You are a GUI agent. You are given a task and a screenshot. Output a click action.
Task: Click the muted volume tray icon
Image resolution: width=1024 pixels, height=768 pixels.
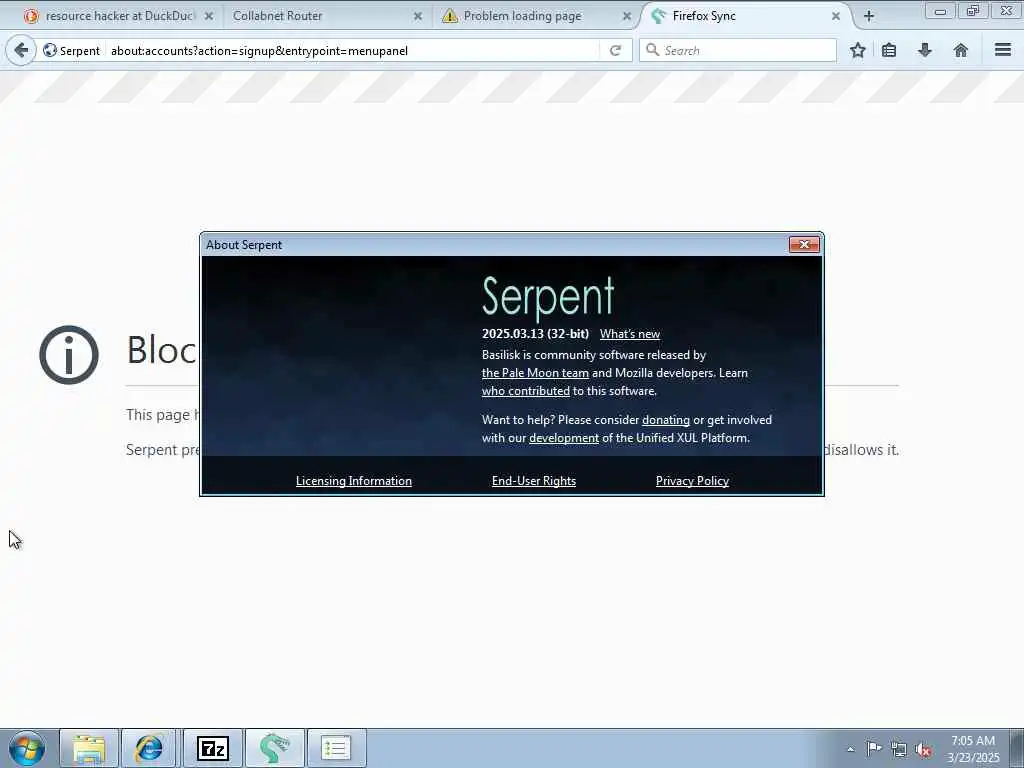pos(923,749)
